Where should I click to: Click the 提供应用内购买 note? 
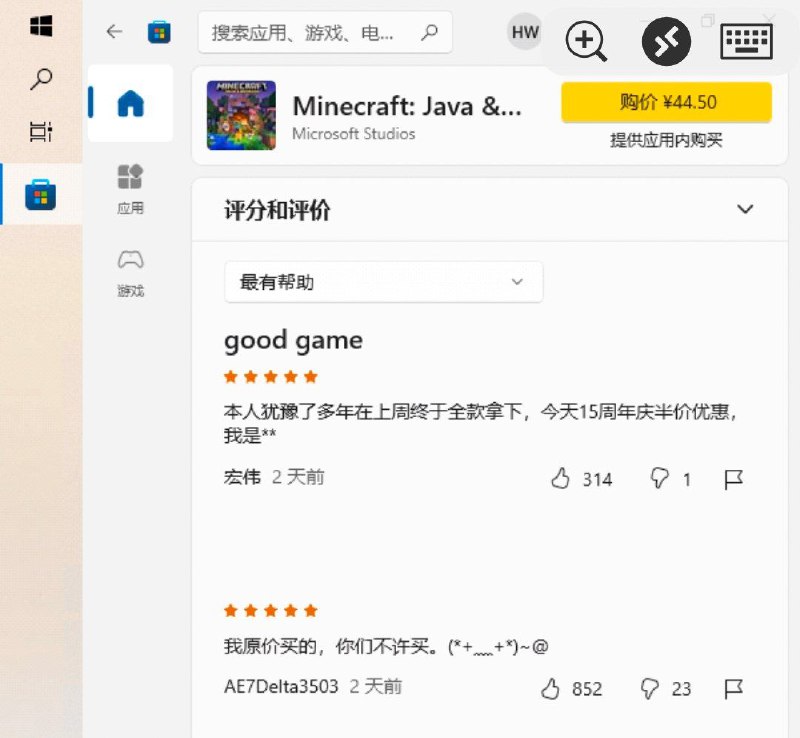(x=666, y=140)
